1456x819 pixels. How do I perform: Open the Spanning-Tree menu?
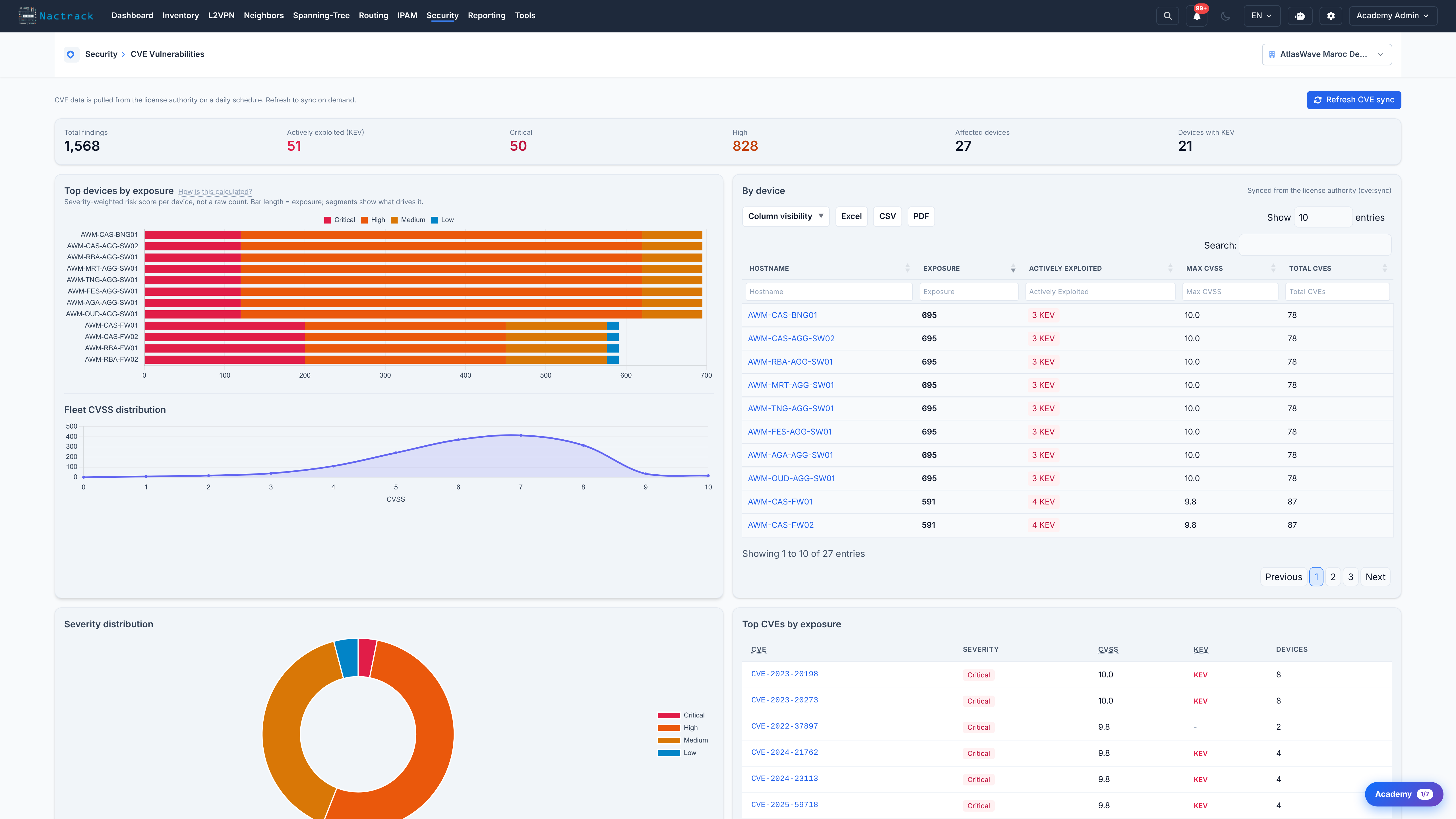[321, 16]
